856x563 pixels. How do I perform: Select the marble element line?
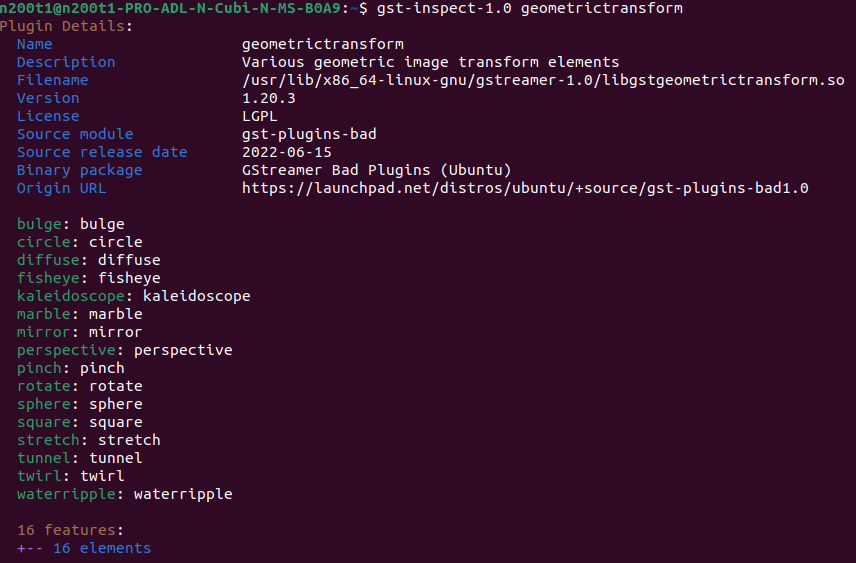pos(79,314)
